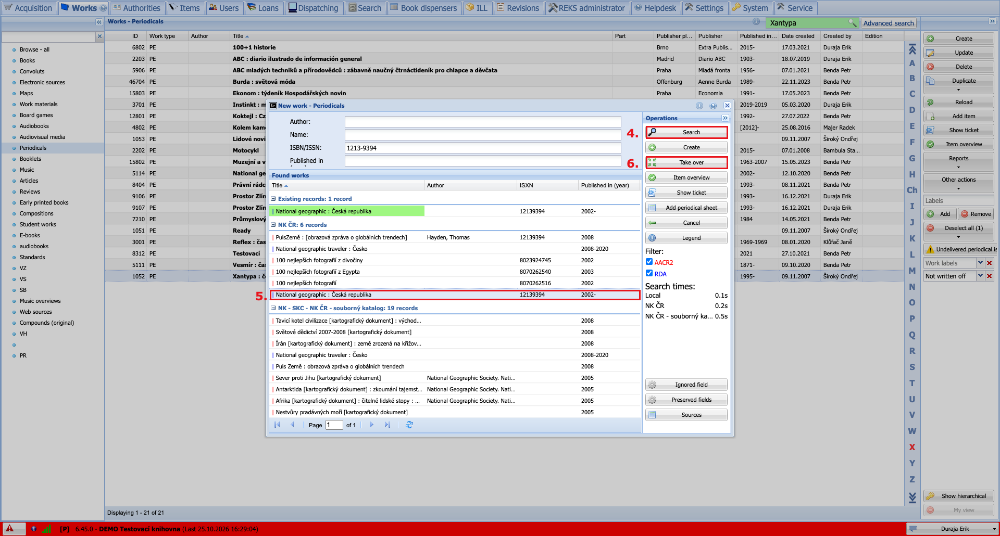Open the Work labels dropdown
The image size is (1000, 536).
981,263
